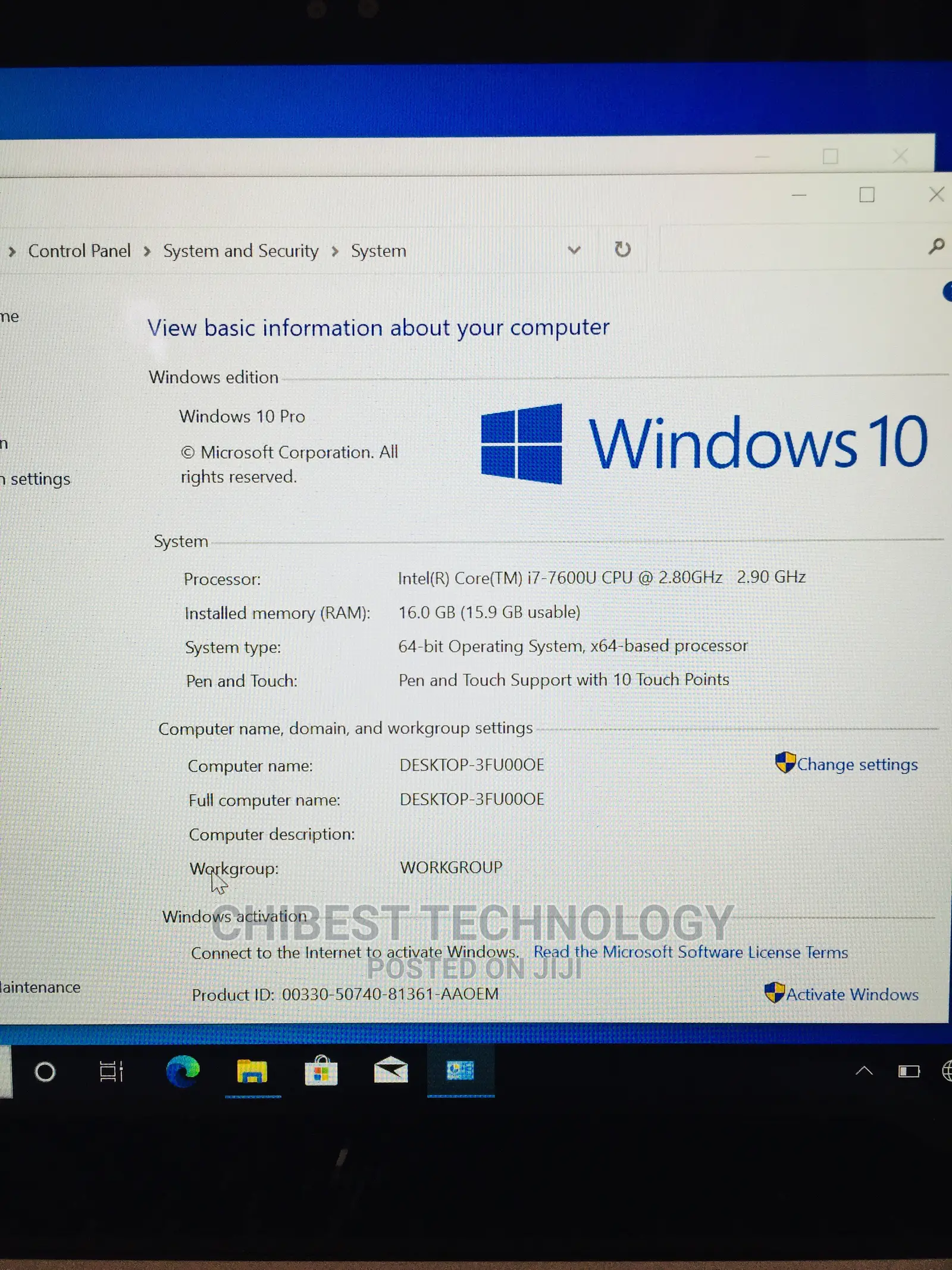The height and width of the screenshot is (1270, 952).
Task: Click the shield icon beside Activate Windows
Action: [775, 993]
